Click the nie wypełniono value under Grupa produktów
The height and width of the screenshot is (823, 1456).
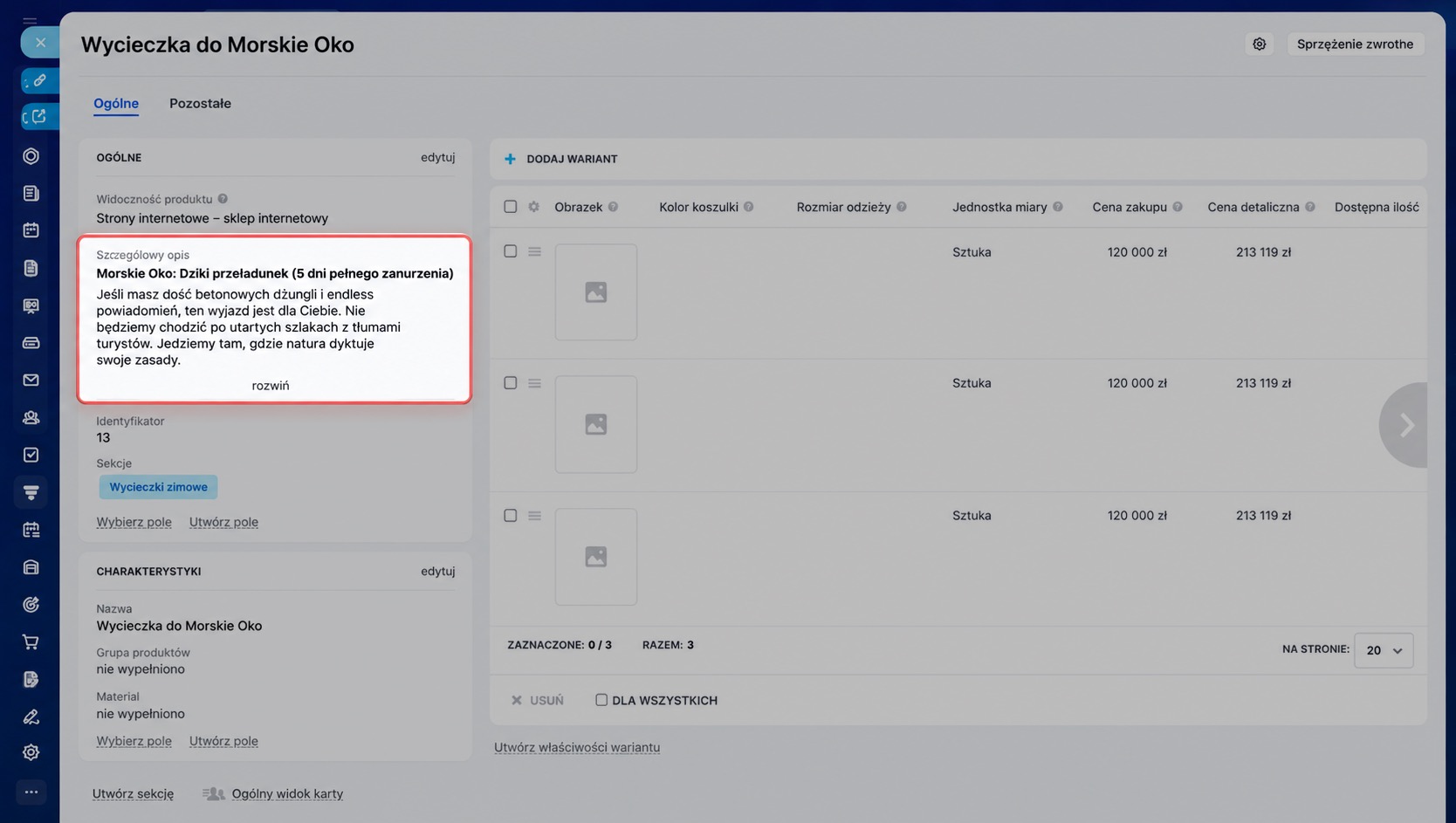141,669
